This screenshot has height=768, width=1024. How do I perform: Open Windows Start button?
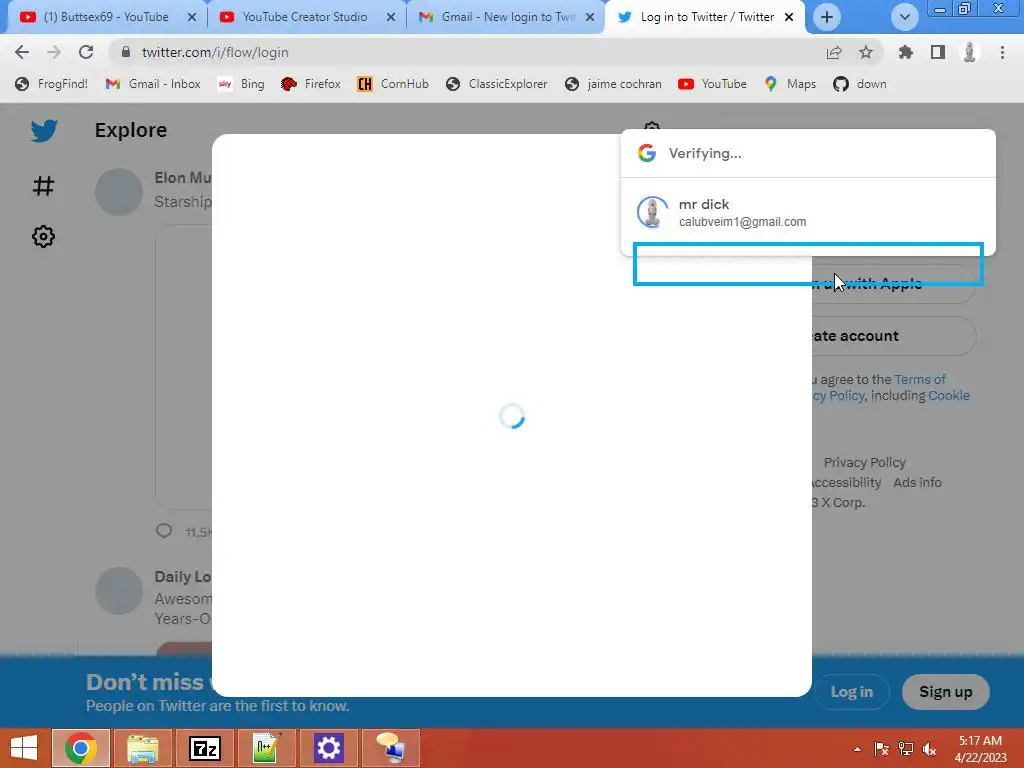coord(24,748)
